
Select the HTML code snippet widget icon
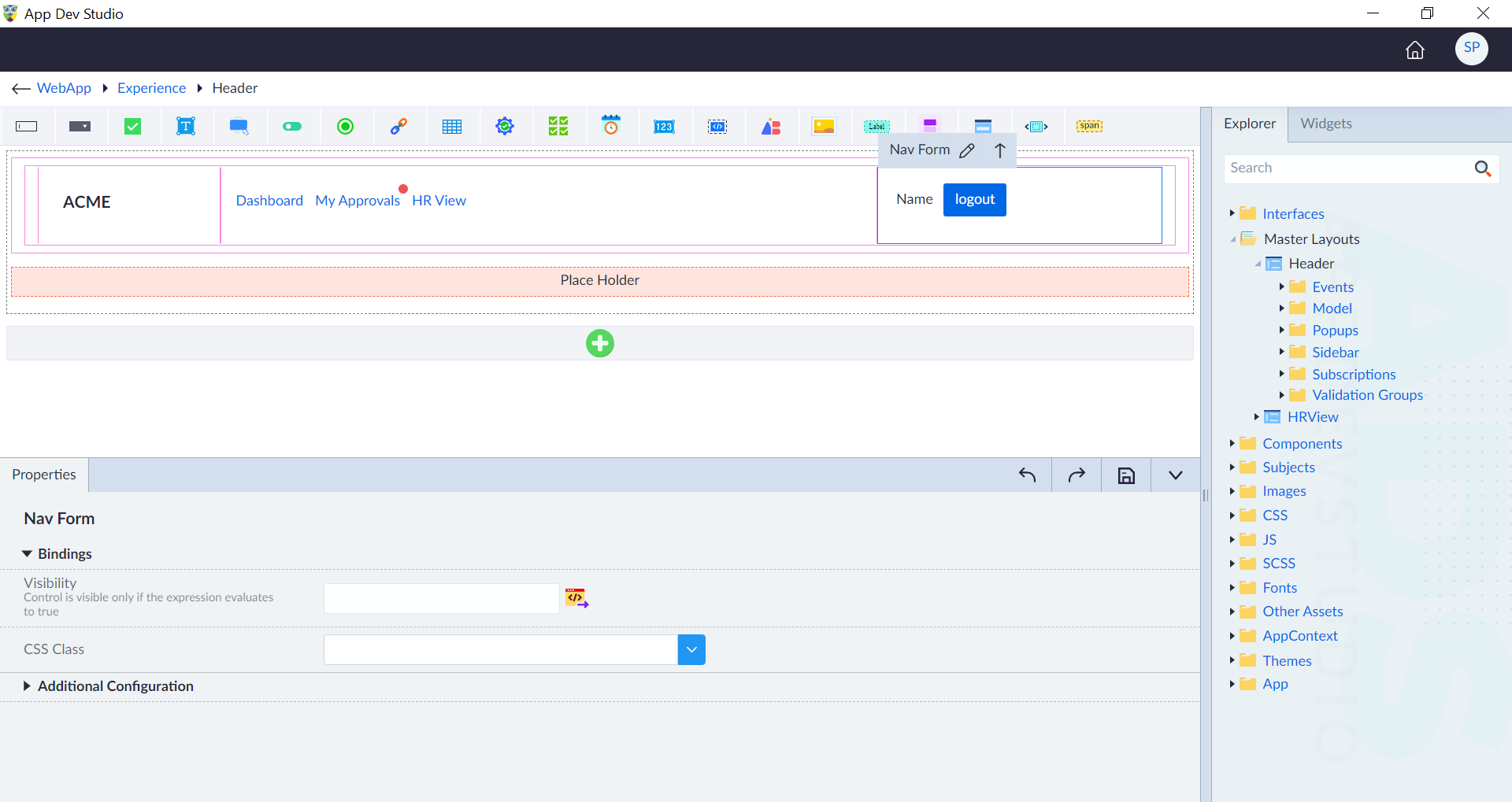[717, 126]
